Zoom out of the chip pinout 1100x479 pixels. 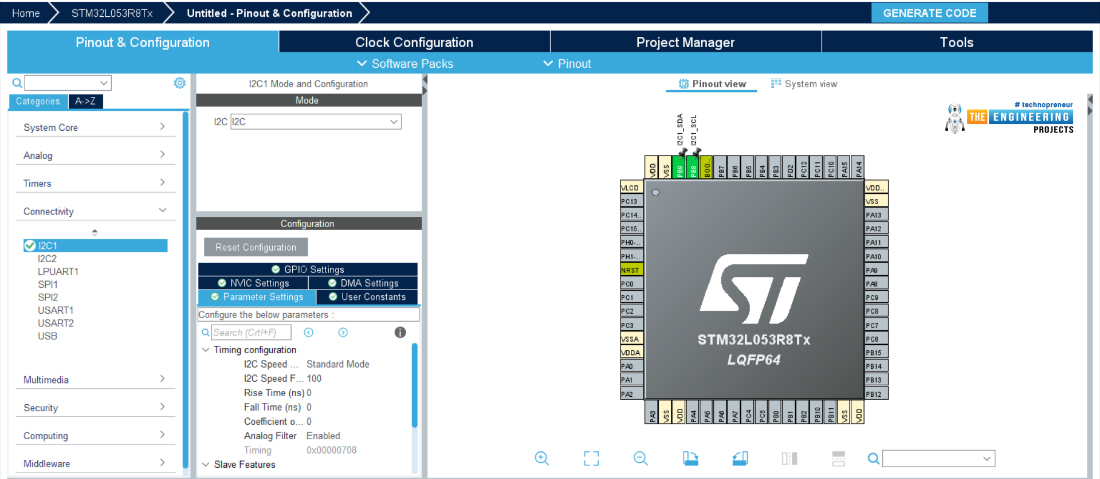pos(640,458)
